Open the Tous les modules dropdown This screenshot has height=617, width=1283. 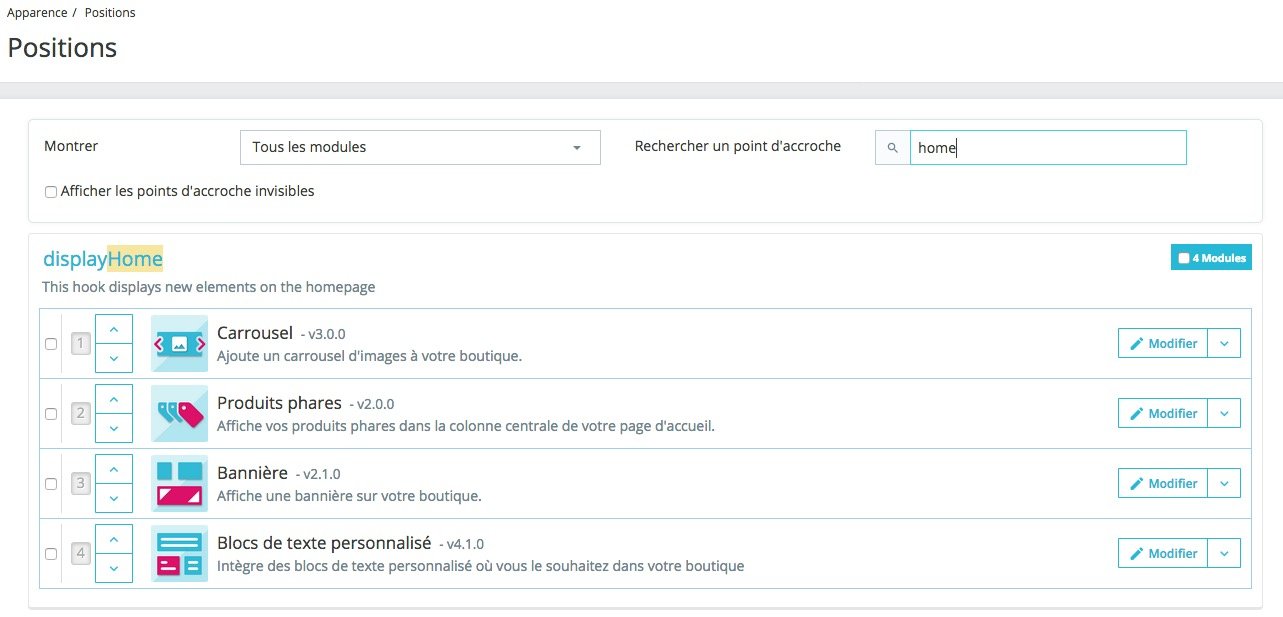point(420,147)
